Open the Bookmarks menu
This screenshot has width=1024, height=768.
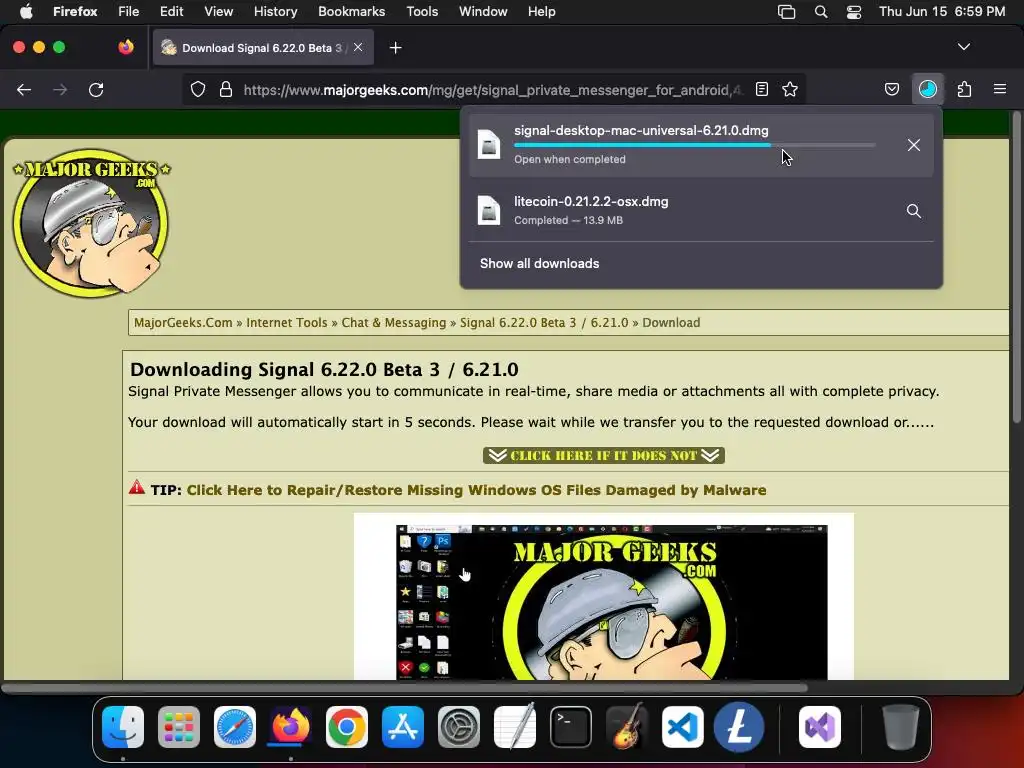pyautogui.click(x=351, y=11)
